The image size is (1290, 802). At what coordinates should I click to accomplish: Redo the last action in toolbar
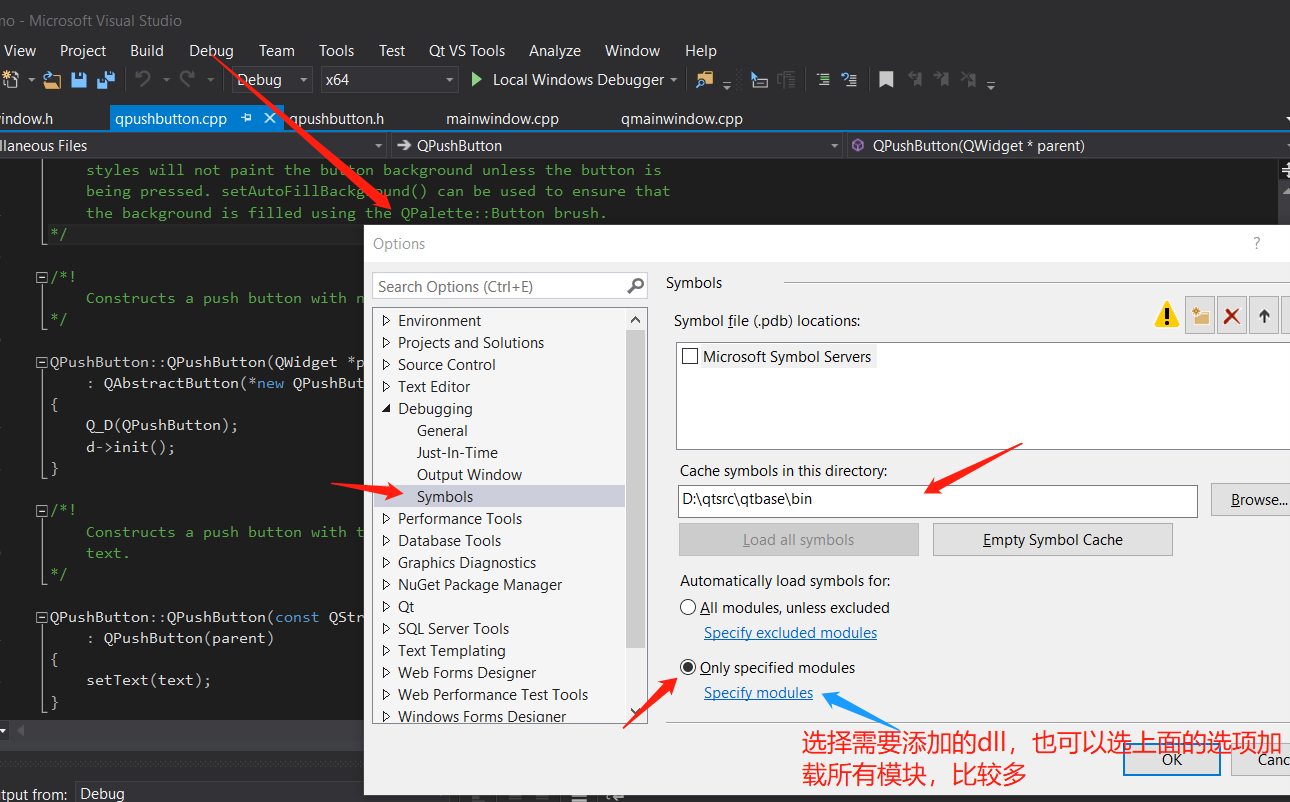click(186, 79)
